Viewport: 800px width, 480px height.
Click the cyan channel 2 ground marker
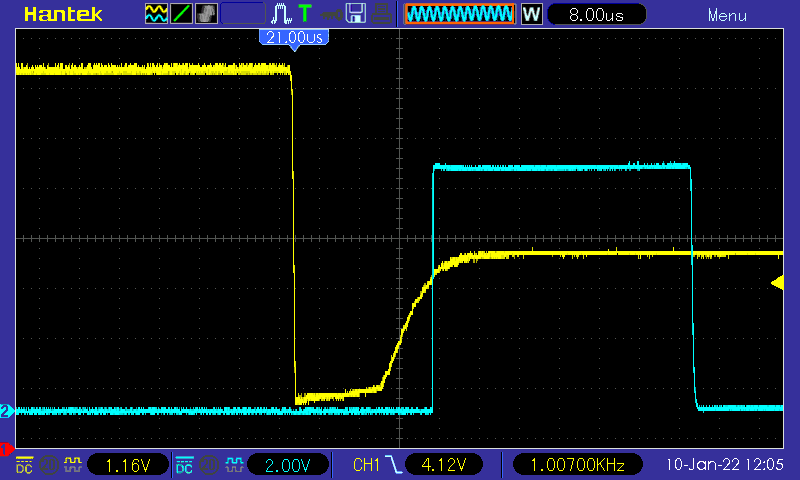tap(7, 411)
